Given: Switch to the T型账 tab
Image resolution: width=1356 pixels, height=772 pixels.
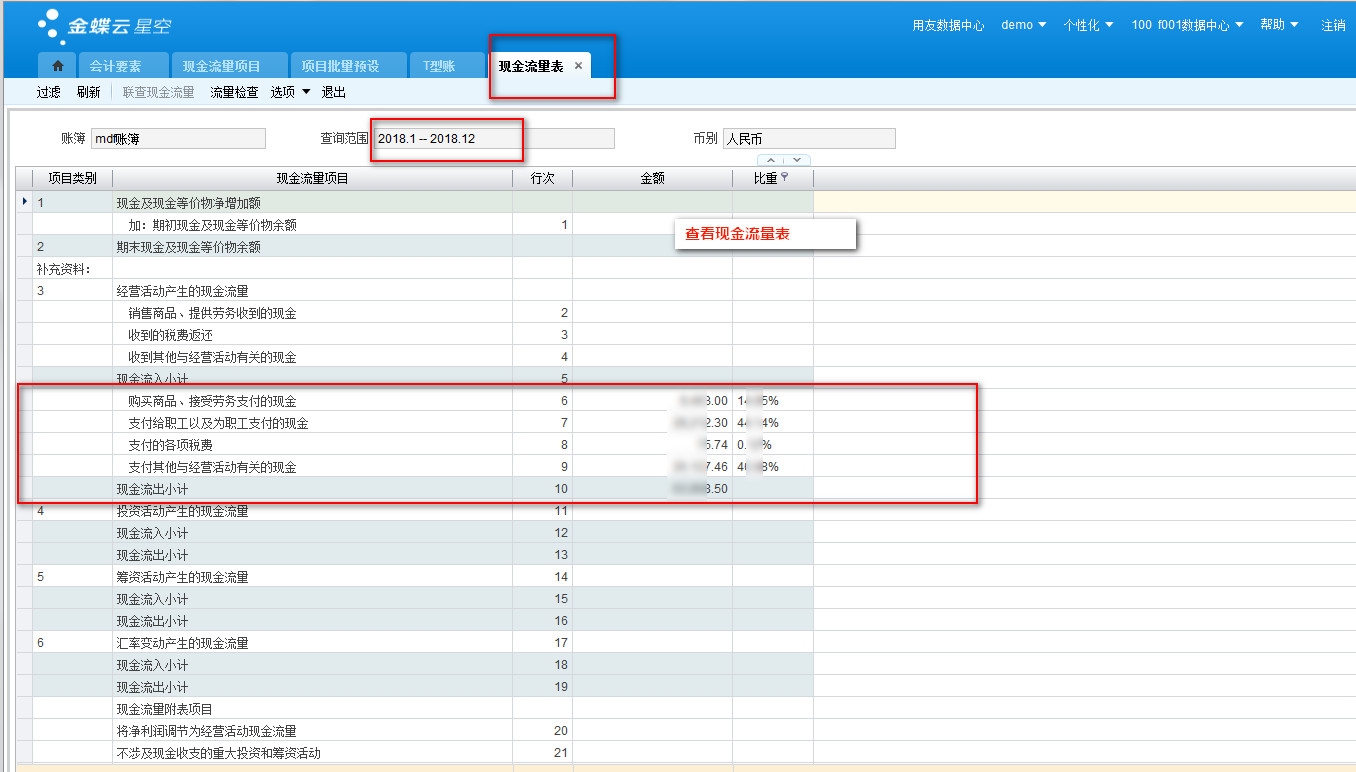Looking at the screenshot, I should click(x=439, y=66).
